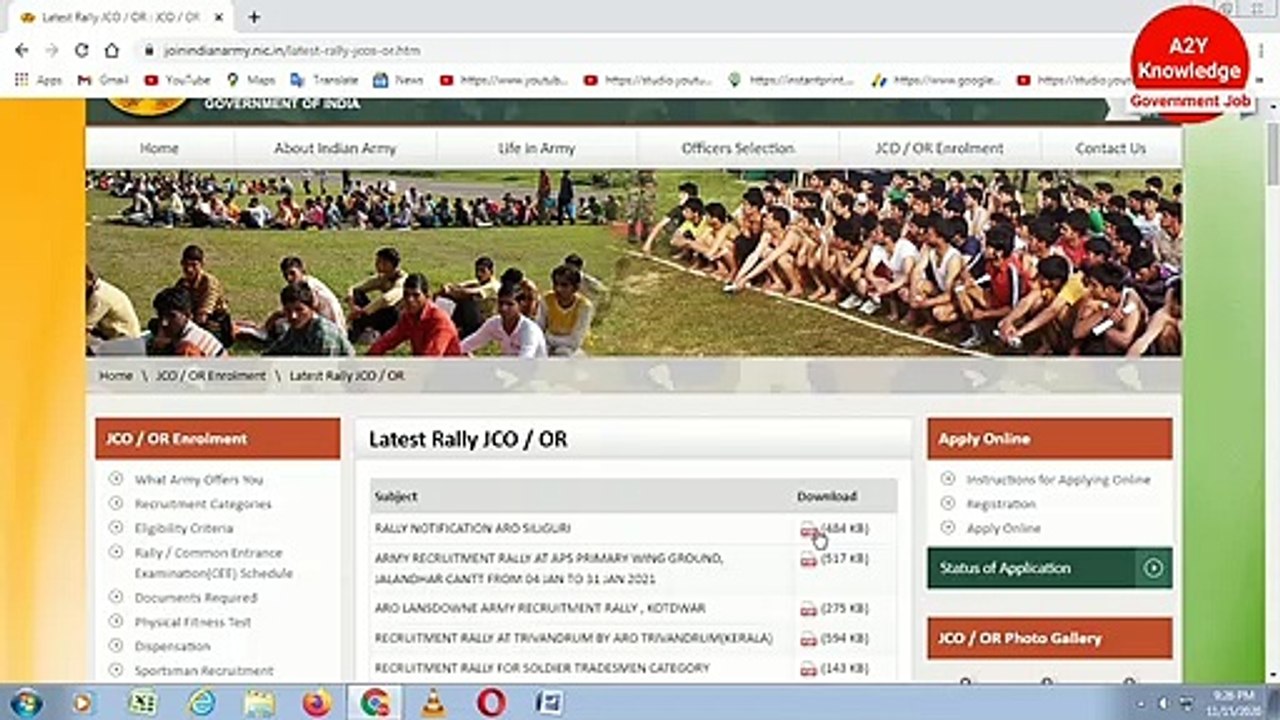Image resolution: width=1280 pixels, height=720 pixels.
Task: Open Excel from the taskbar
Action: (143, 703)
